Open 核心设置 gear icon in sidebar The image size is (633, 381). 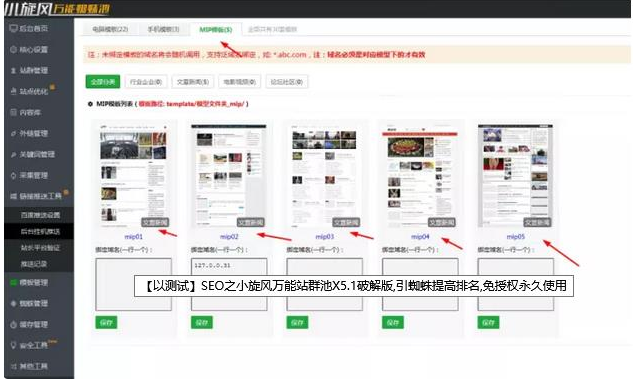pyautogui.click(x=13, y=49)
